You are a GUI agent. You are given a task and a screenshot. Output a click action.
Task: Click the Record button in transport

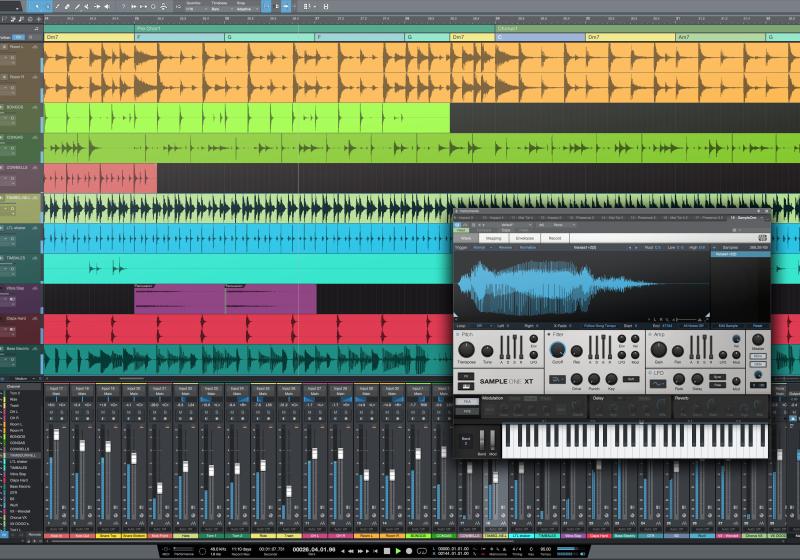tap(409, 551)
